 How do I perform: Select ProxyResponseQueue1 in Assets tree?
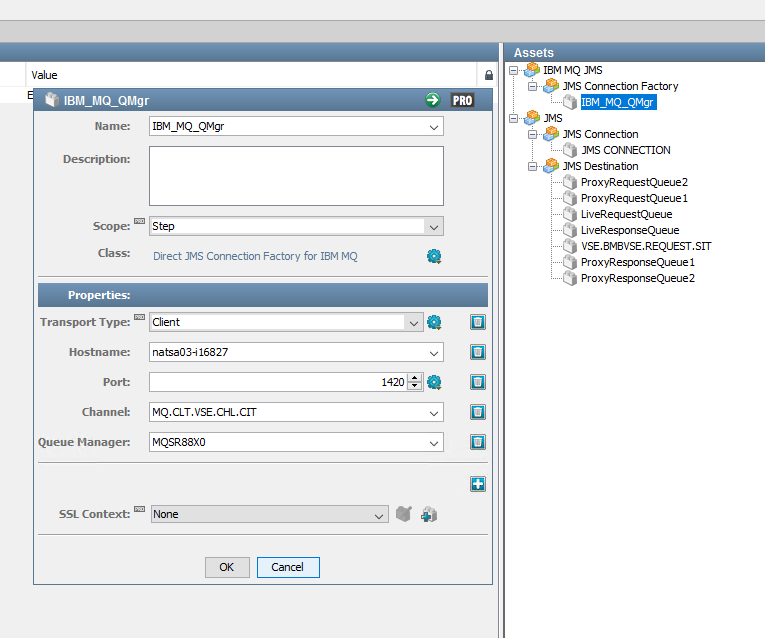pyautogui.click(x=638, y=262)
